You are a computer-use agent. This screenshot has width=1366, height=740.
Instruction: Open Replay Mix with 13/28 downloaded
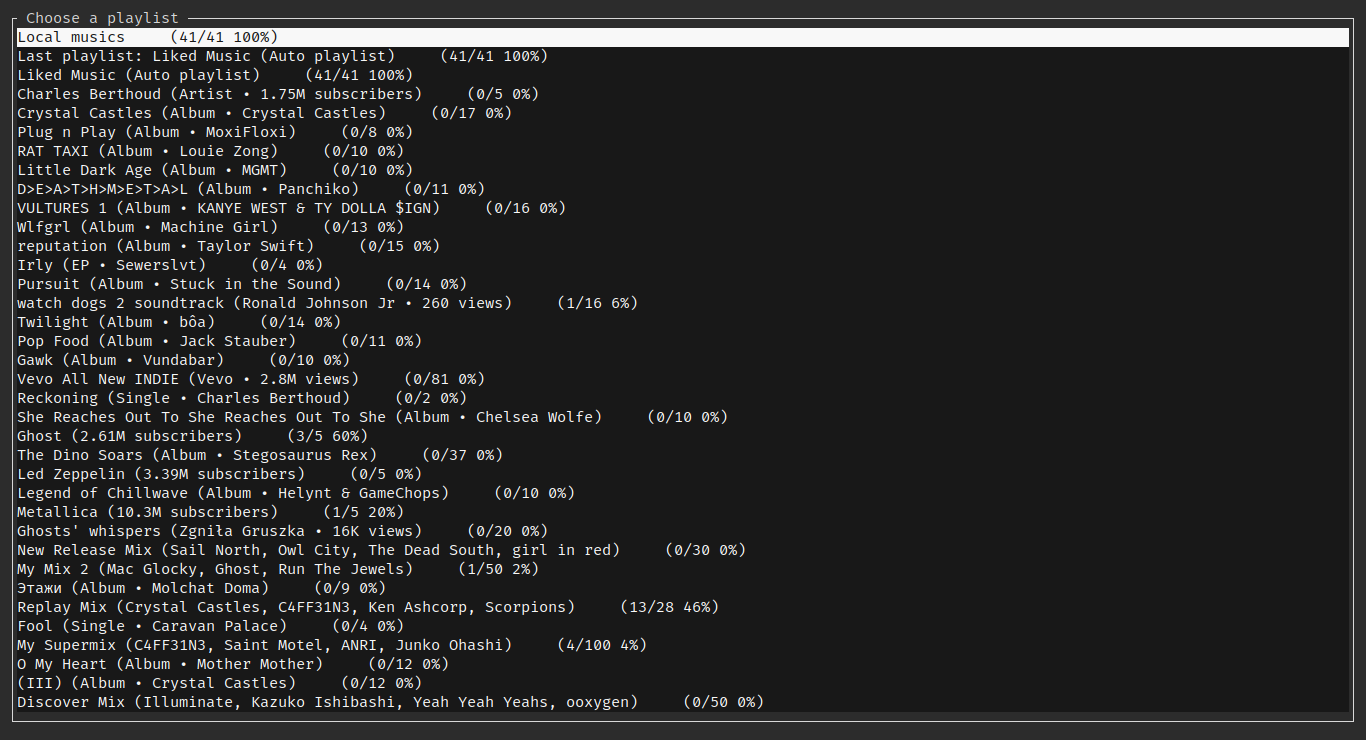coord(683,607)
